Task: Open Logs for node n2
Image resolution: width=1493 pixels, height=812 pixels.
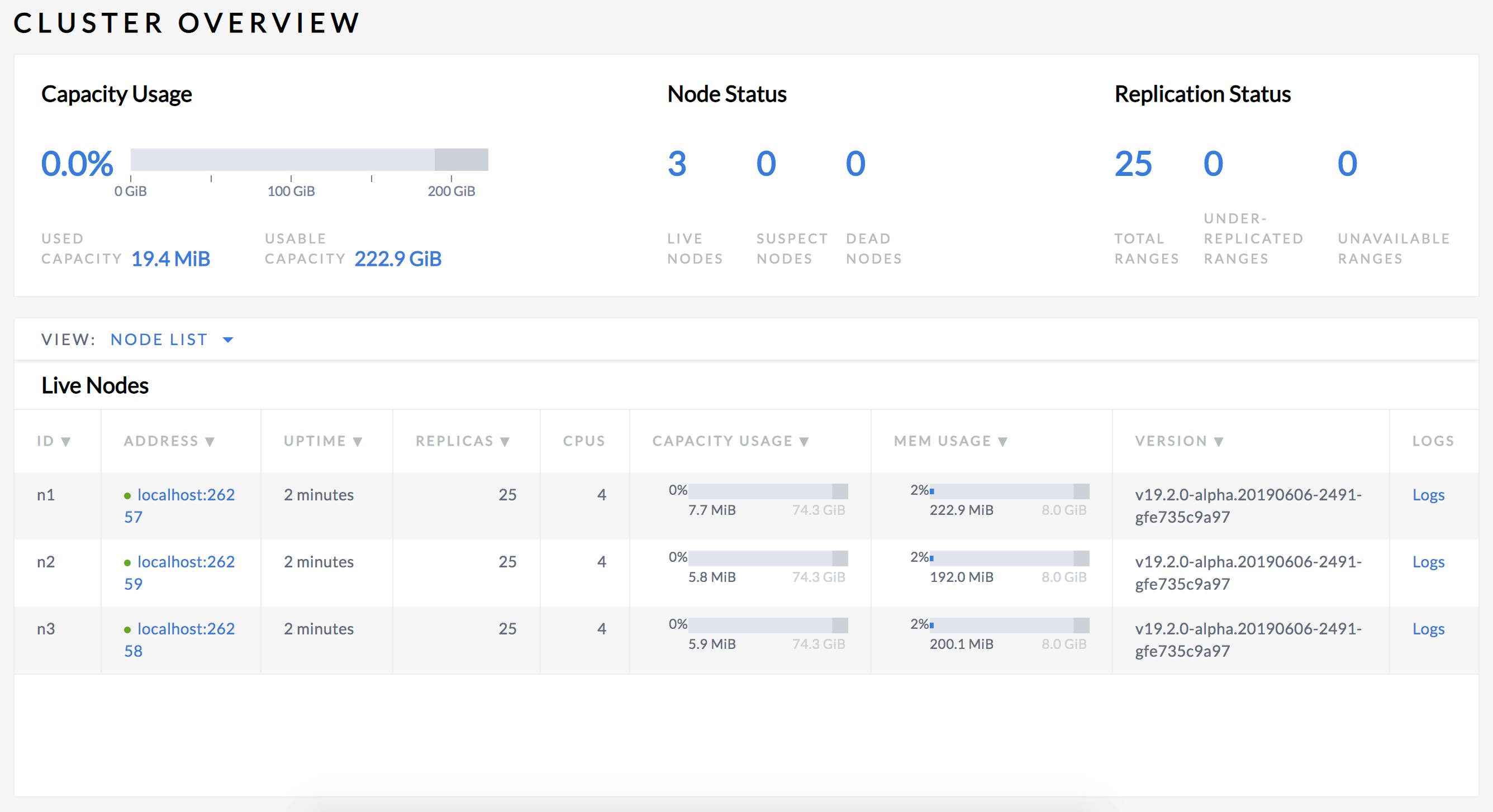Action: point(1428,562)
